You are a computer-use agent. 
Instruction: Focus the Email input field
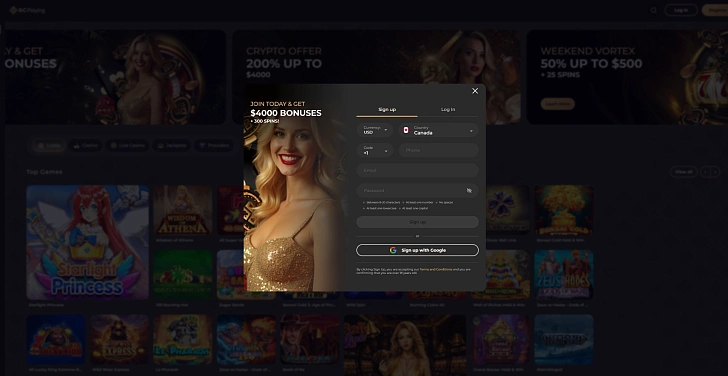pyautogui.click(x=417, y=170)
